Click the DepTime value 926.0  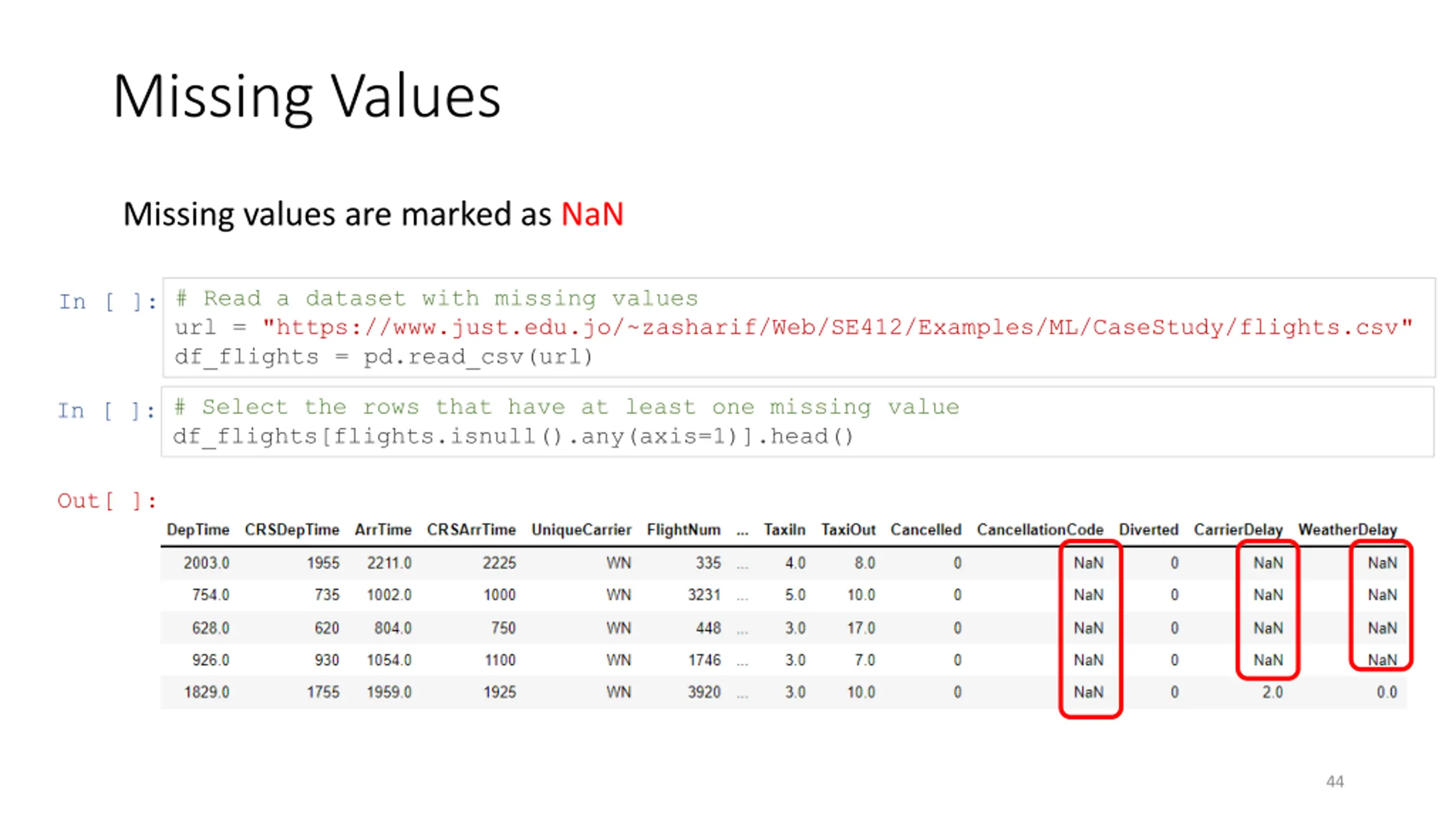[211, 660]
